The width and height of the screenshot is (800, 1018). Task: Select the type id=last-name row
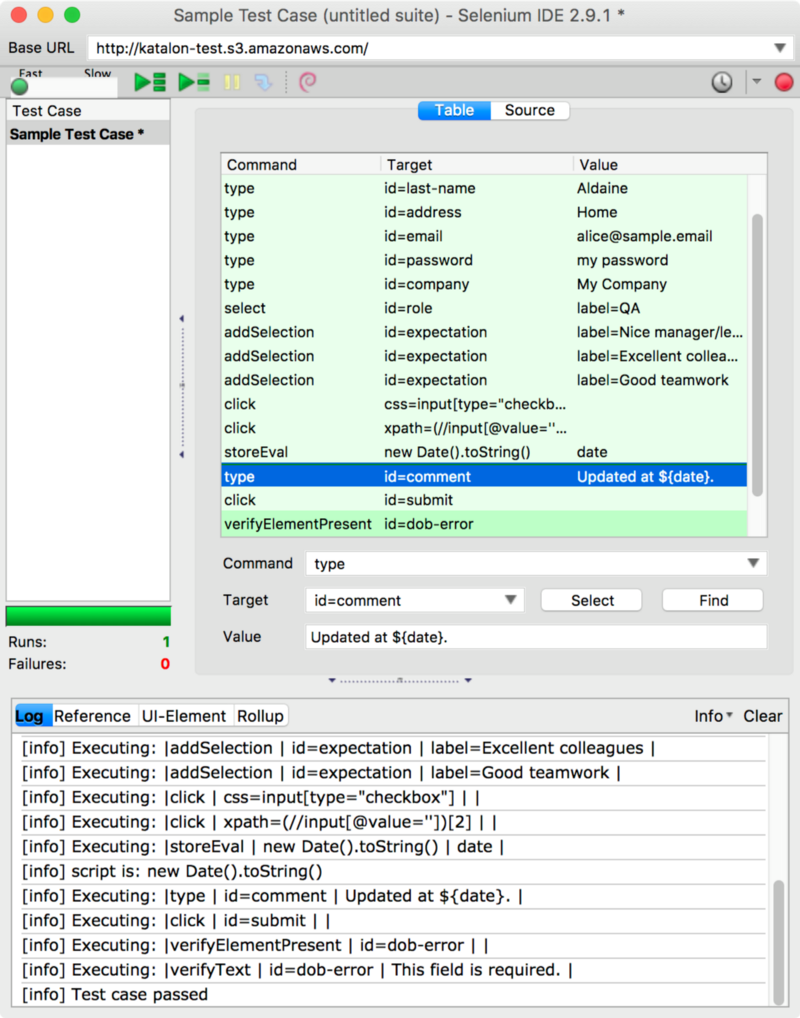484,188
